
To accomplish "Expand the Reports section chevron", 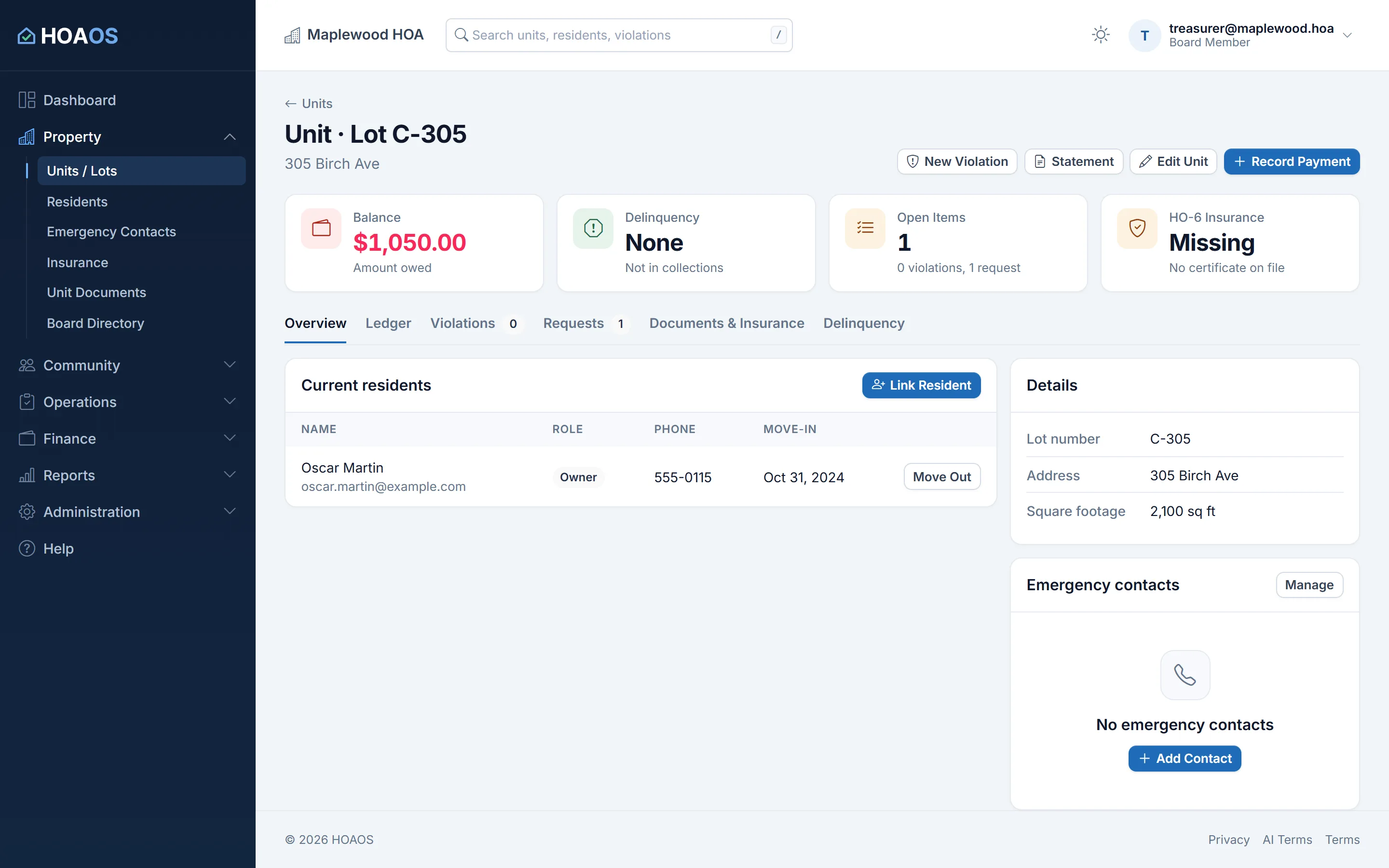I will pyautogui.click(x=230, y=475).
